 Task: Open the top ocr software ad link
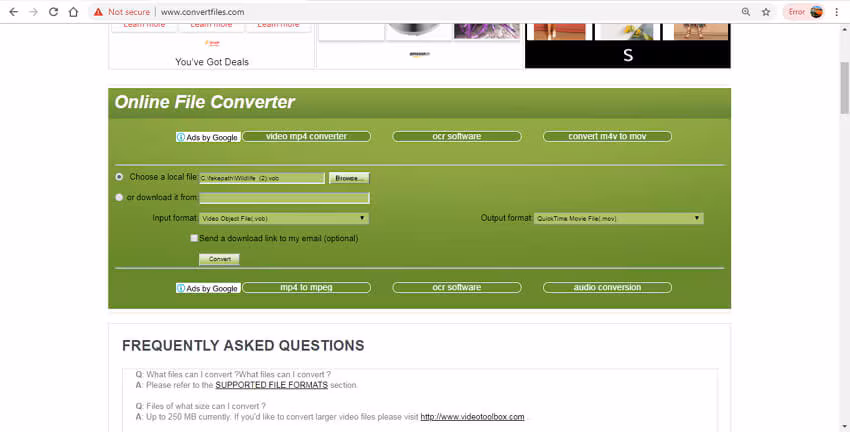coord(457,137)
